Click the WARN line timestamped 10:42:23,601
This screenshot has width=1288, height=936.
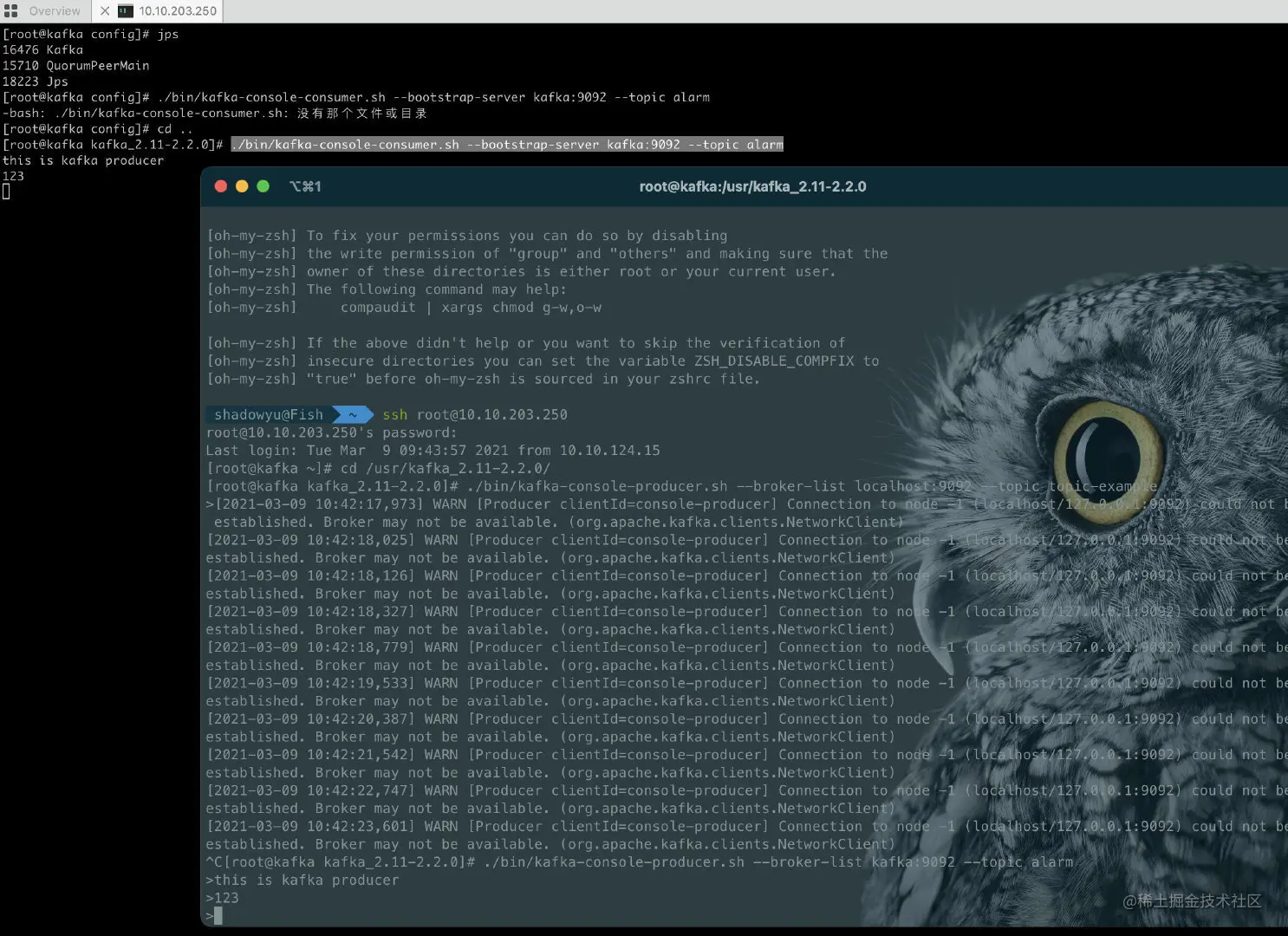pos(746,826)
